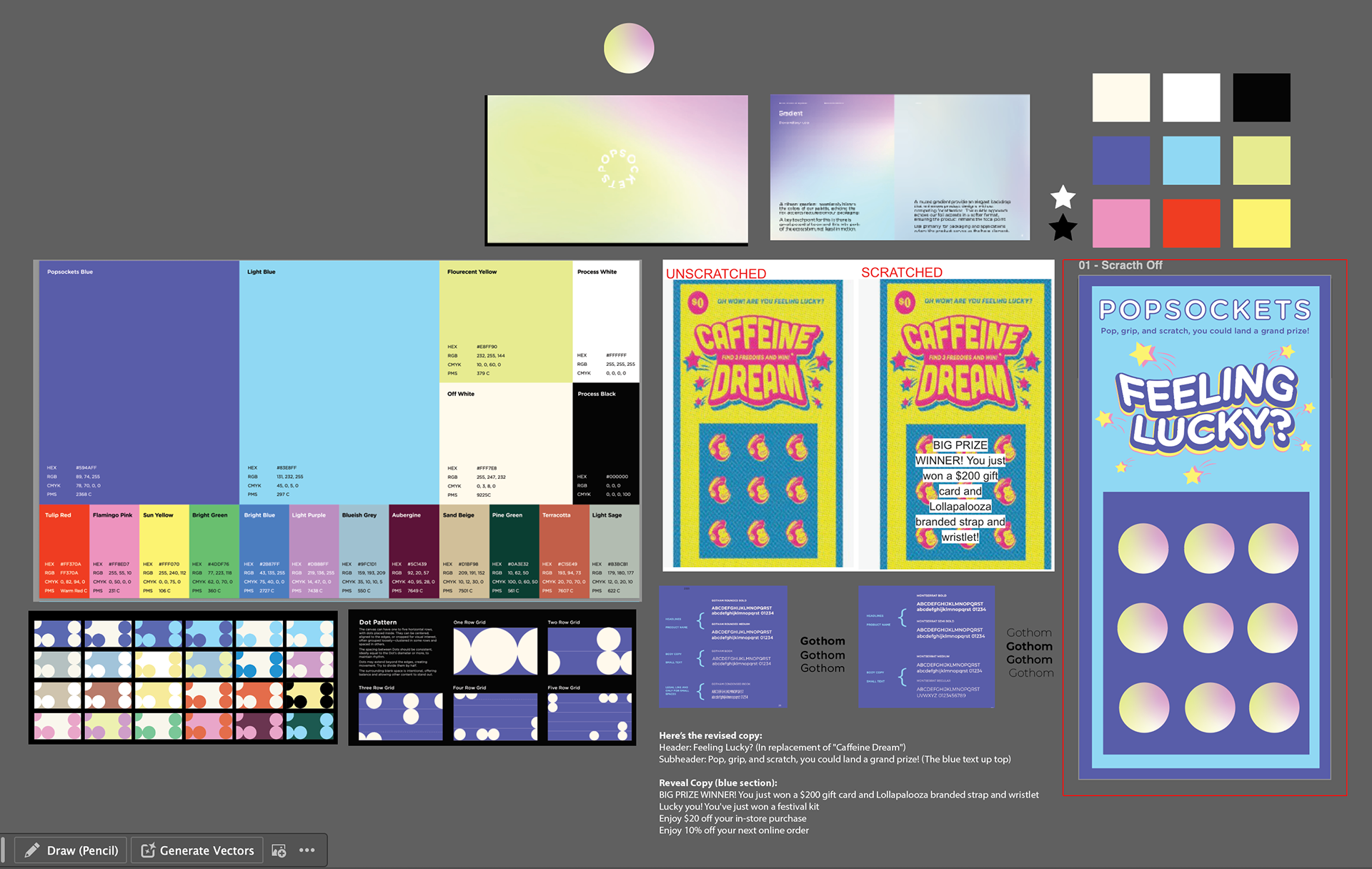Select the POPSOCKETS title on the scratch-off artboard
Viewport: 1372px width, 869px height.
1206,309
